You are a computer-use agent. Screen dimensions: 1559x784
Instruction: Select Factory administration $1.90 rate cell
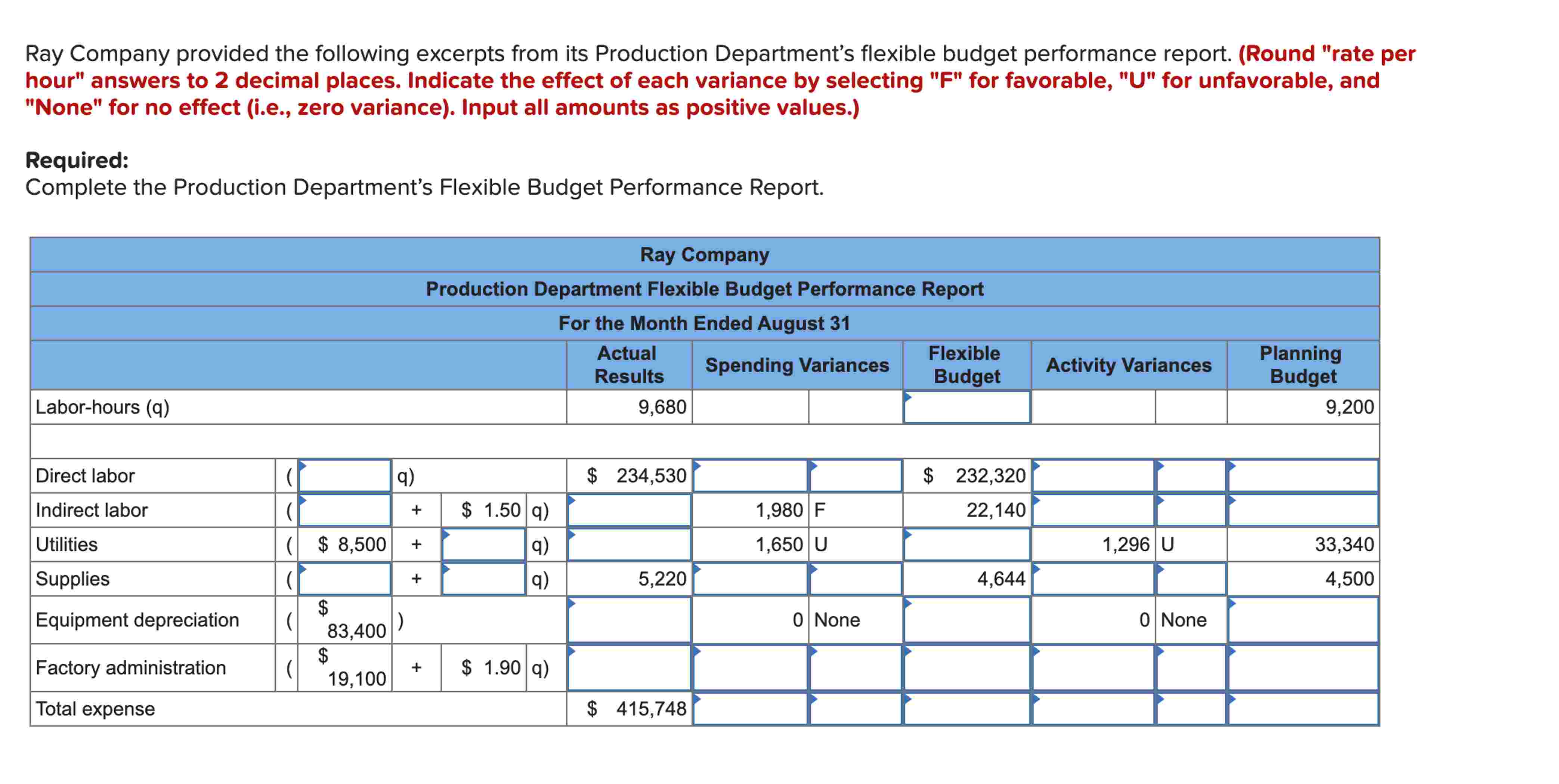coord(483,668)
